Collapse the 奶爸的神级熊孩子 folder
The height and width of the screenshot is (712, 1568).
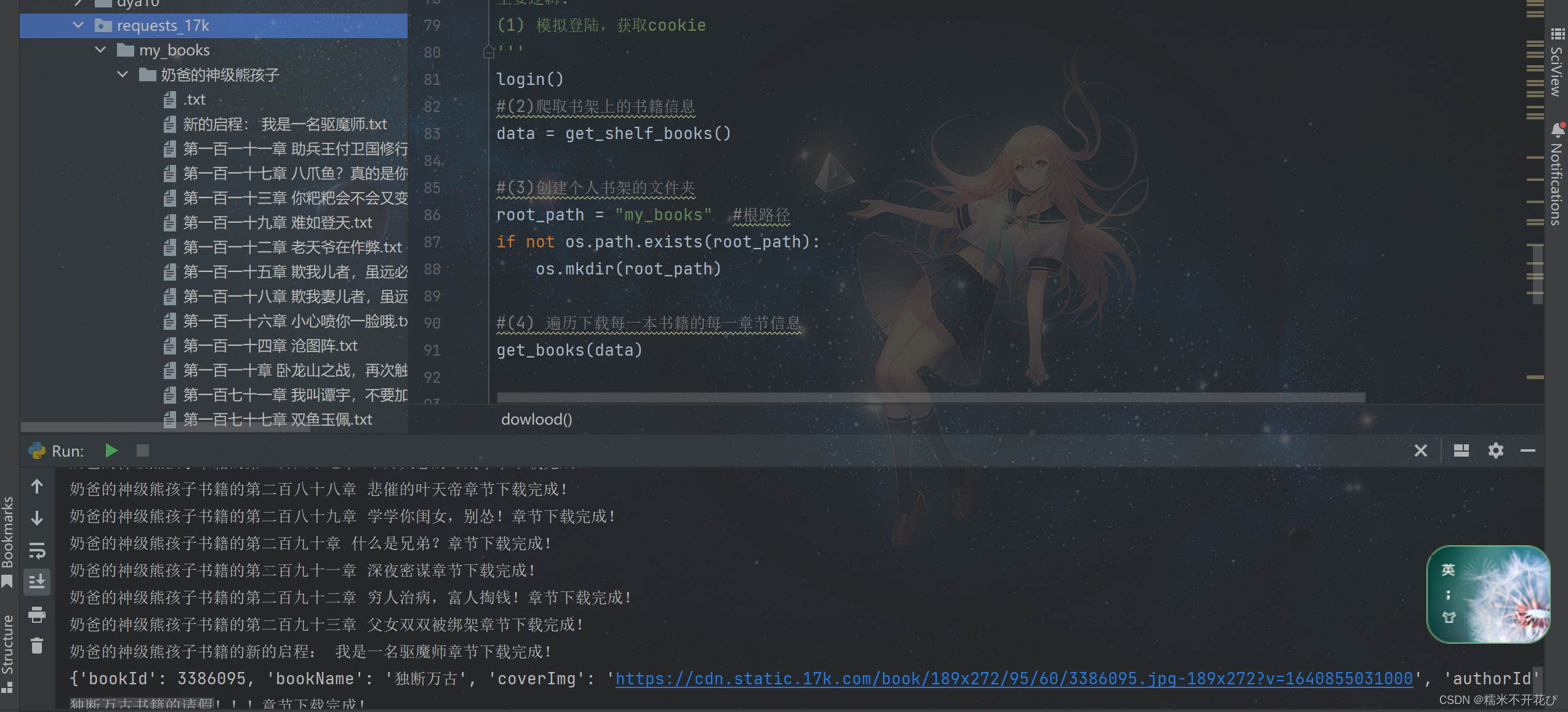(123, 74)
